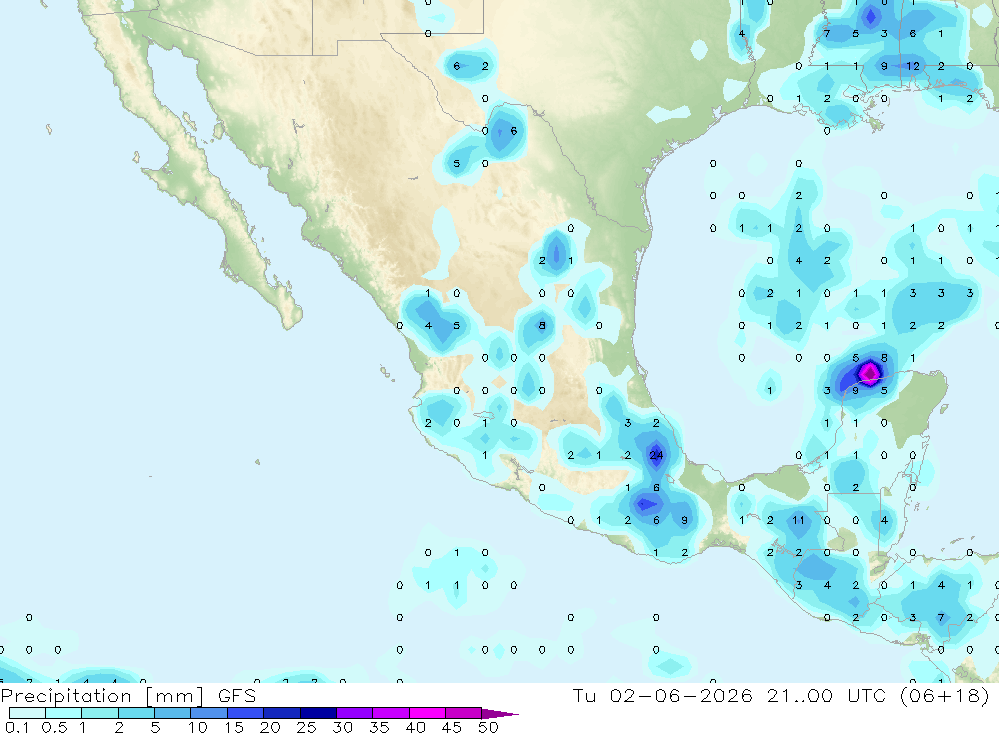Viewport: 1000px width, 733px height.
Task: Click the 0.1–0.5 mm palest legend swatch
Action: (27, 713)
